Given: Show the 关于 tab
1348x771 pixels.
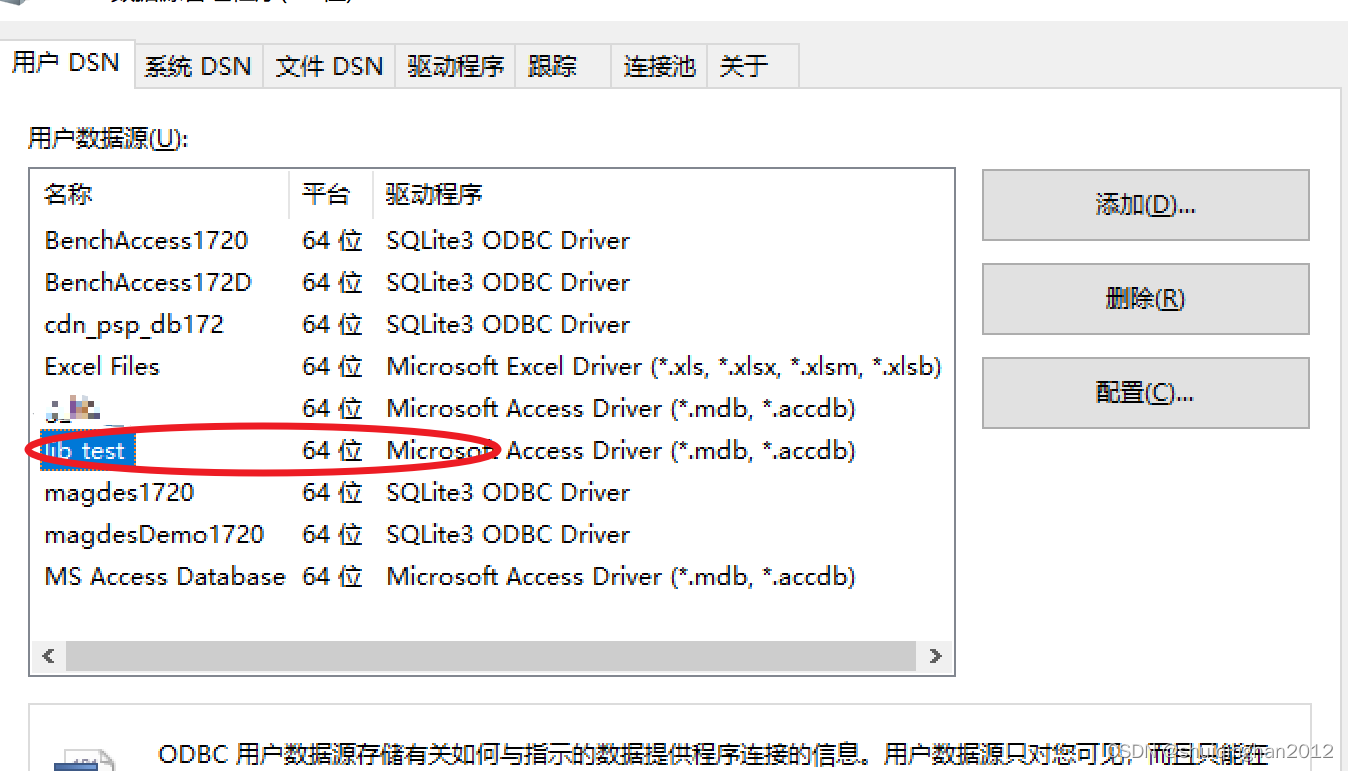Looking at the screenshot, I should tap(744, 67).
